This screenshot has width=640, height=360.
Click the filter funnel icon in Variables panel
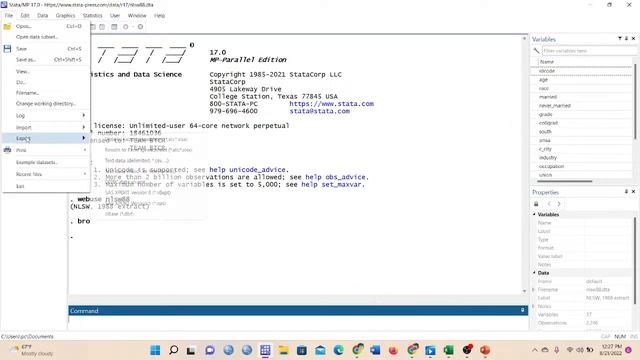tap(620, 38)
